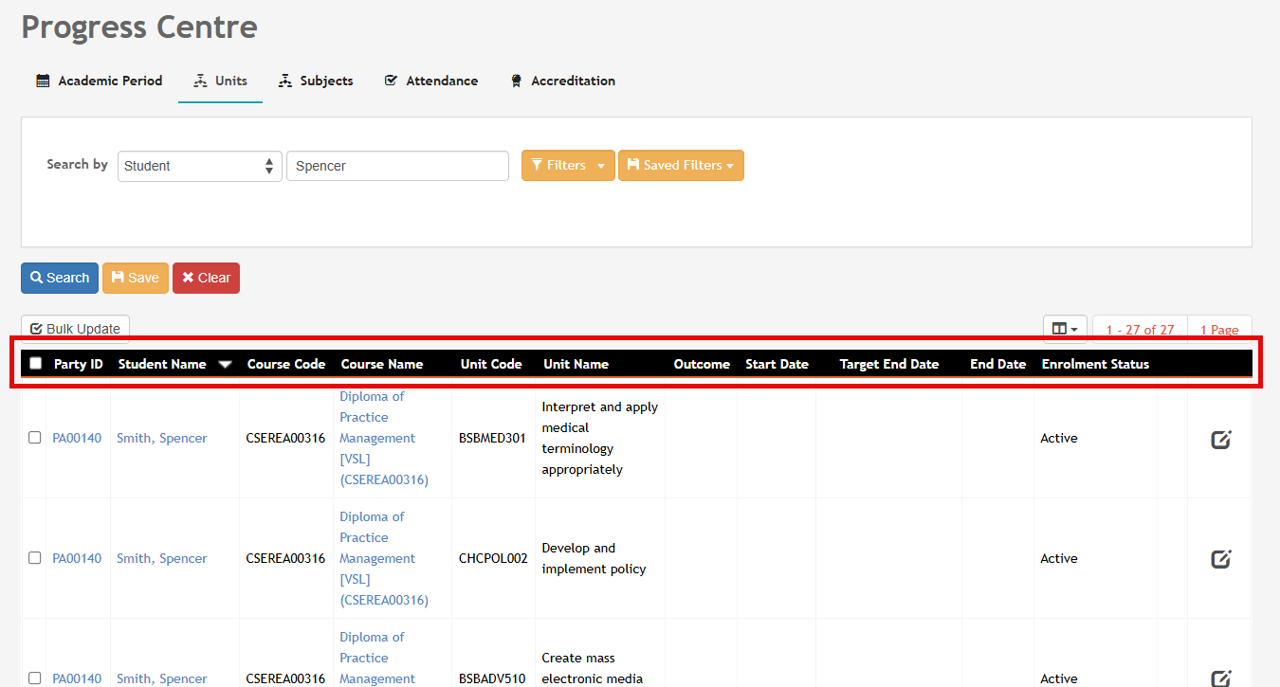The image size is (1280, 687).
Task: Open the Saved Filters dropdown
Action: pos(681,166)
